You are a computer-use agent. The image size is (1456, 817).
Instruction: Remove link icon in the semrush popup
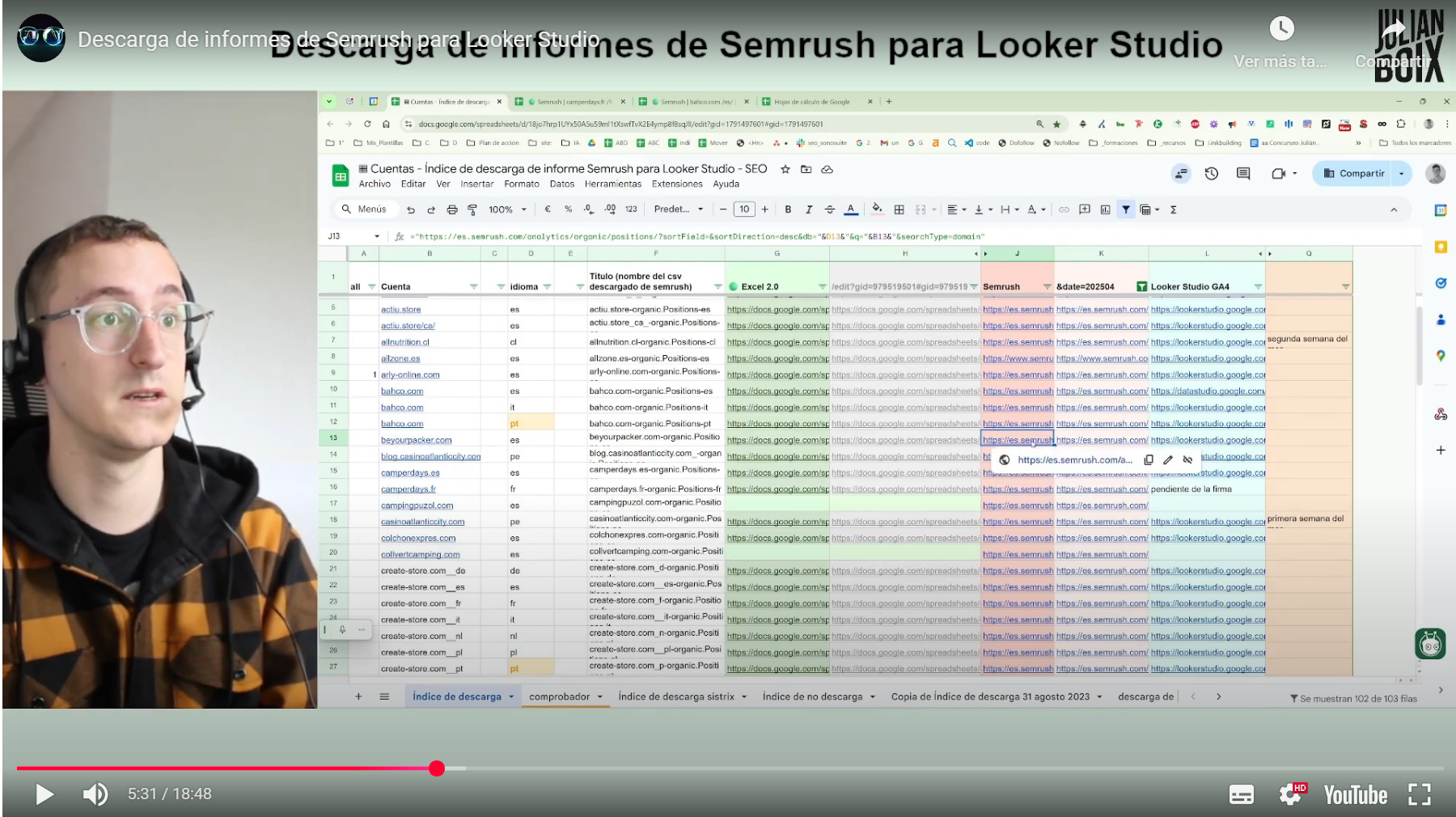coord(1187,459)
